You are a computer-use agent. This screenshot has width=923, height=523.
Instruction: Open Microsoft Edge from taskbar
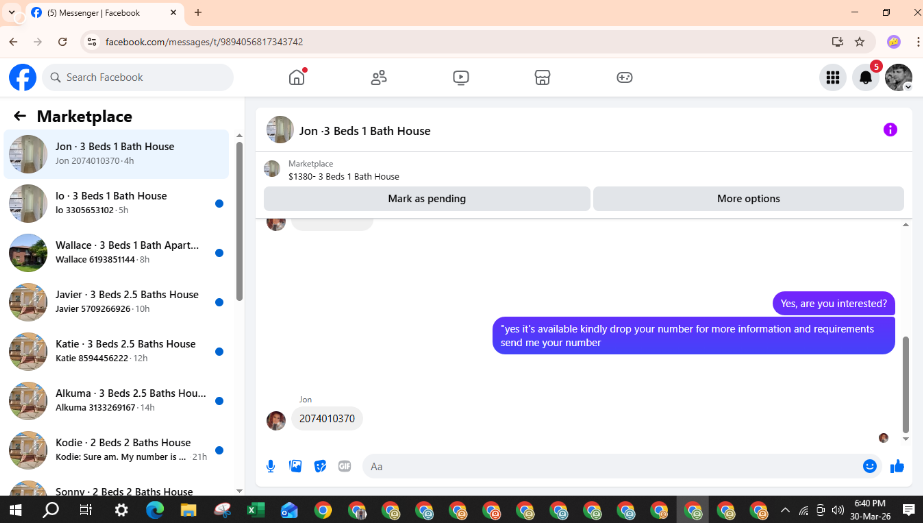(155, 510)
